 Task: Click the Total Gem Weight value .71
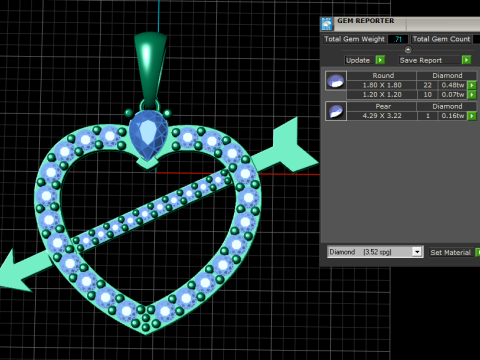click(398, 39)
